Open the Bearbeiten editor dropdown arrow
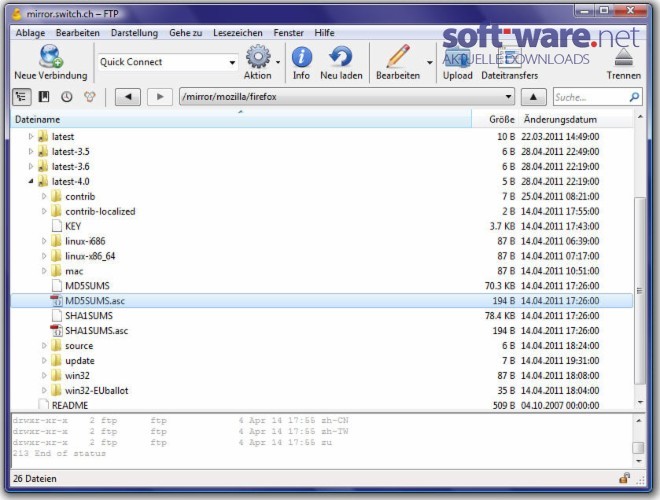 pos(430,63)
